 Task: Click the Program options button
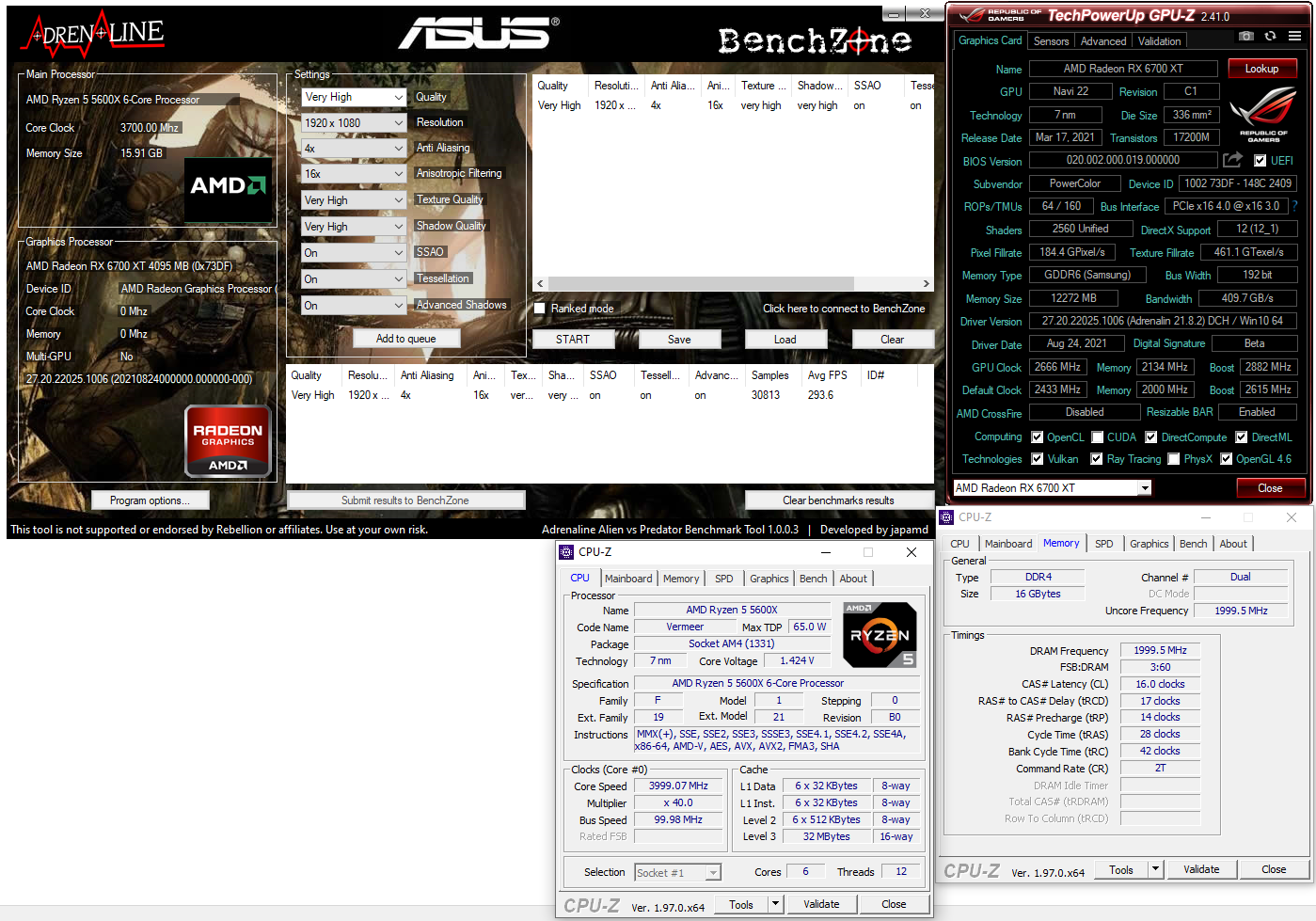(150, 500)
